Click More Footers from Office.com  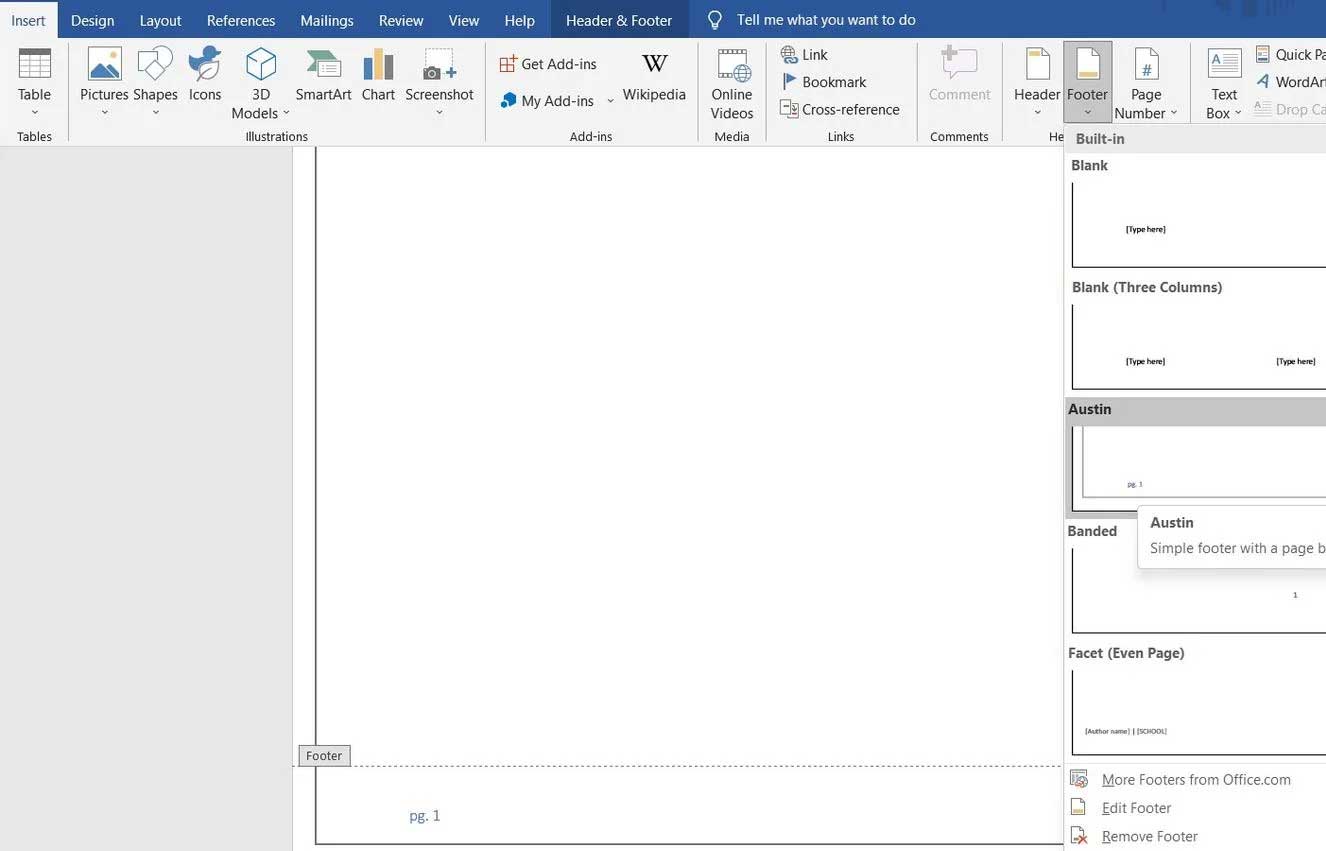(1196, 780)
